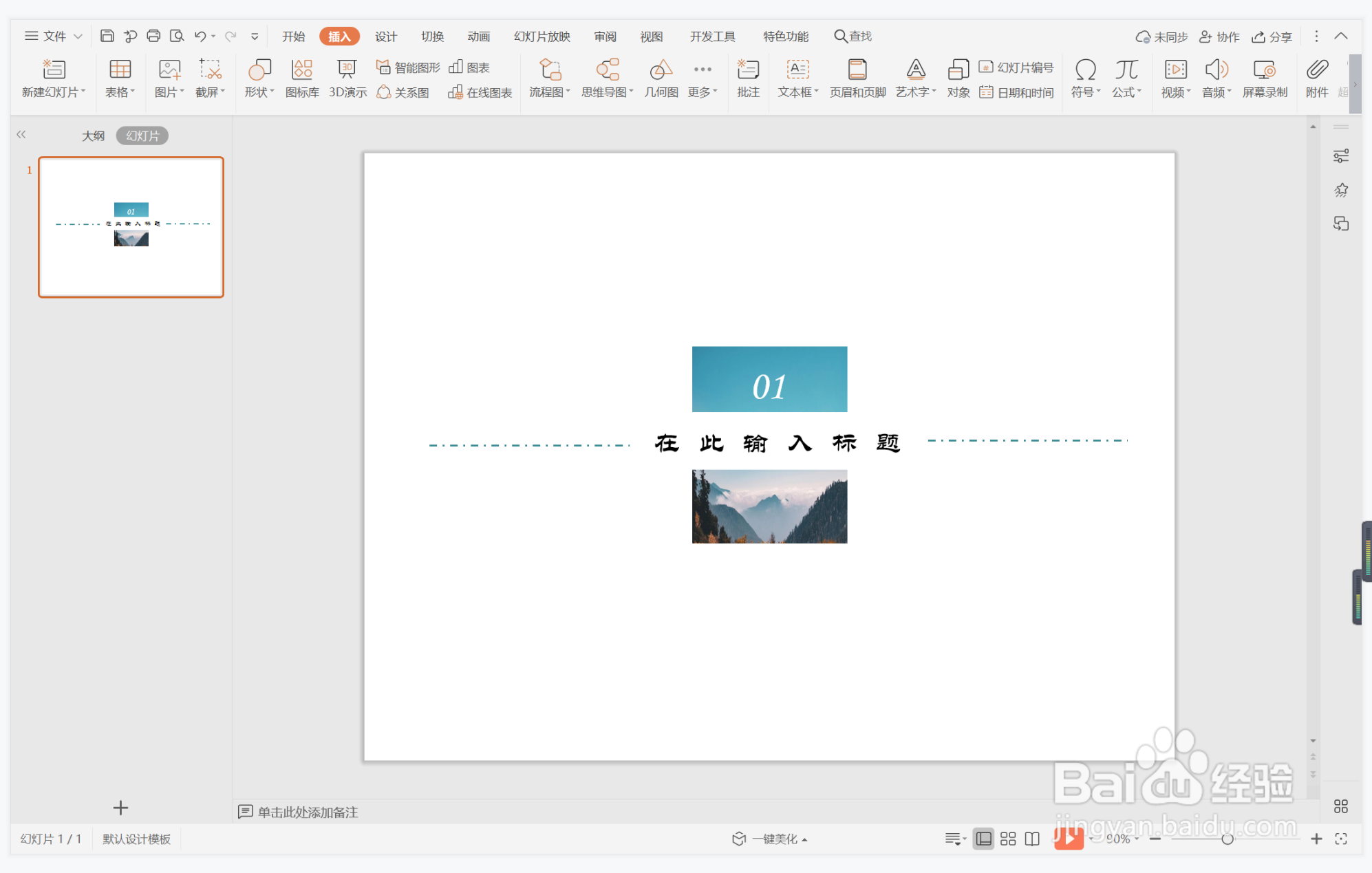
Task: Insert an Attachment (附件)
Action: point(1317,78)
